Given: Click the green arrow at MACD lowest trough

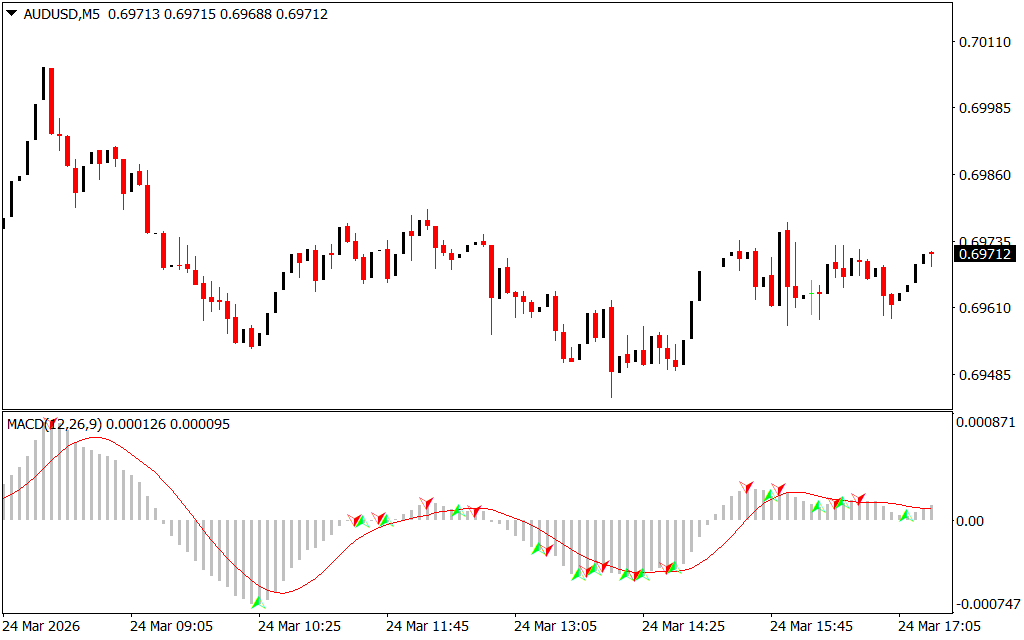Looking at the screenshot, I should (x=257, y=601).
